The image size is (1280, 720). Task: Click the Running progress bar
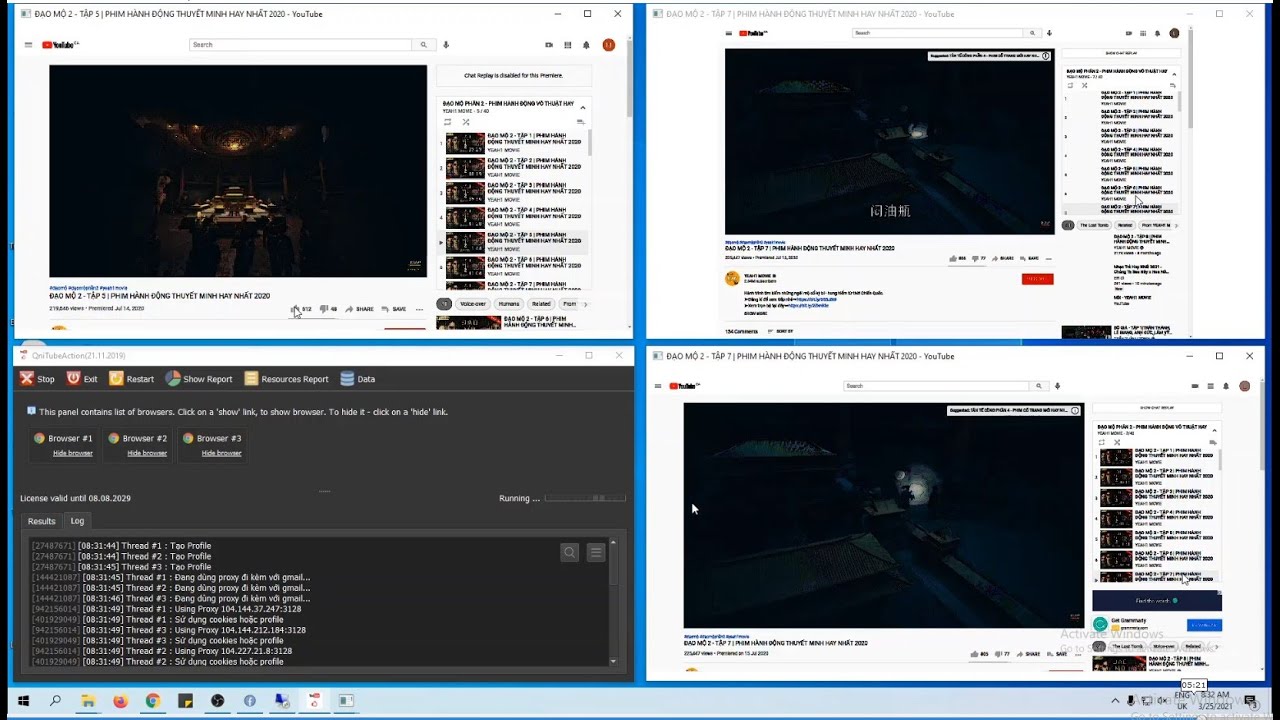click(585, 498)
